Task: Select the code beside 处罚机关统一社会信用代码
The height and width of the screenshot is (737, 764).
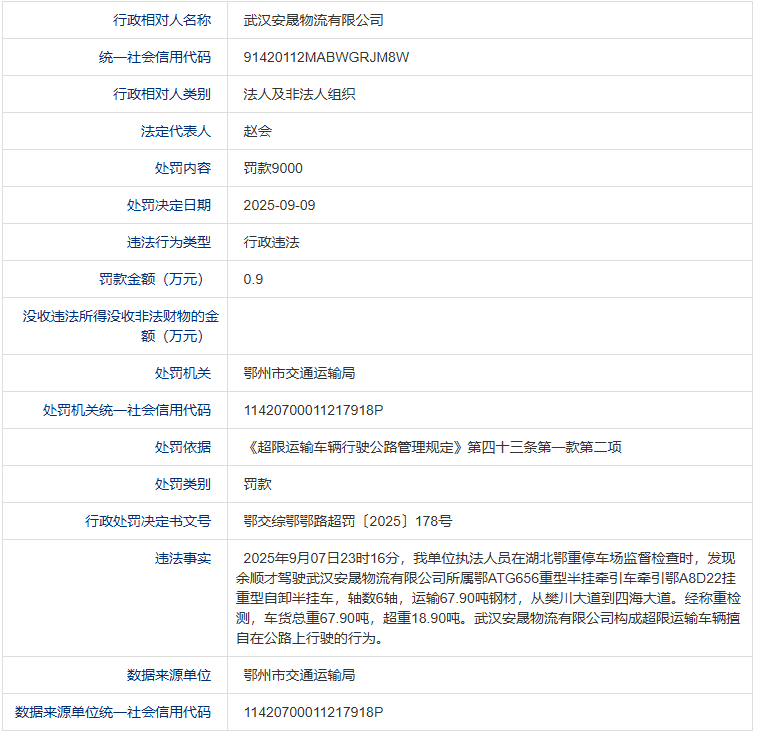Action: (313, 410)
